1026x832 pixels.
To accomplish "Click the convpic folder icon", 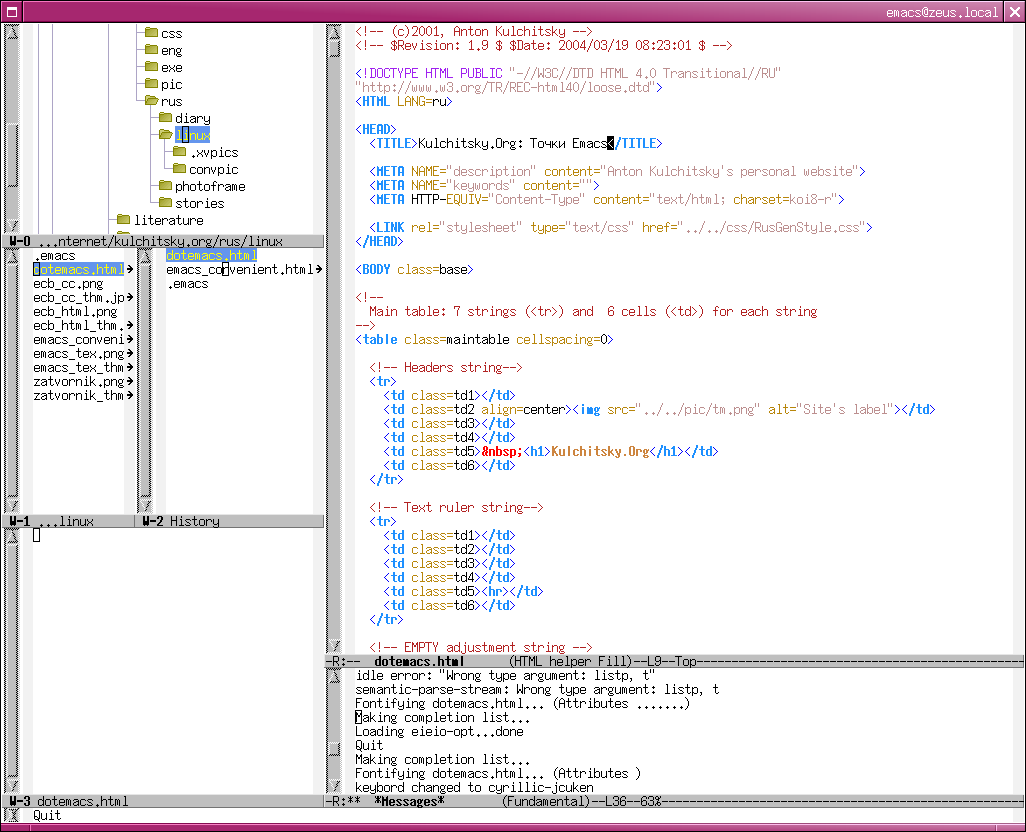I will coord(178,169).
